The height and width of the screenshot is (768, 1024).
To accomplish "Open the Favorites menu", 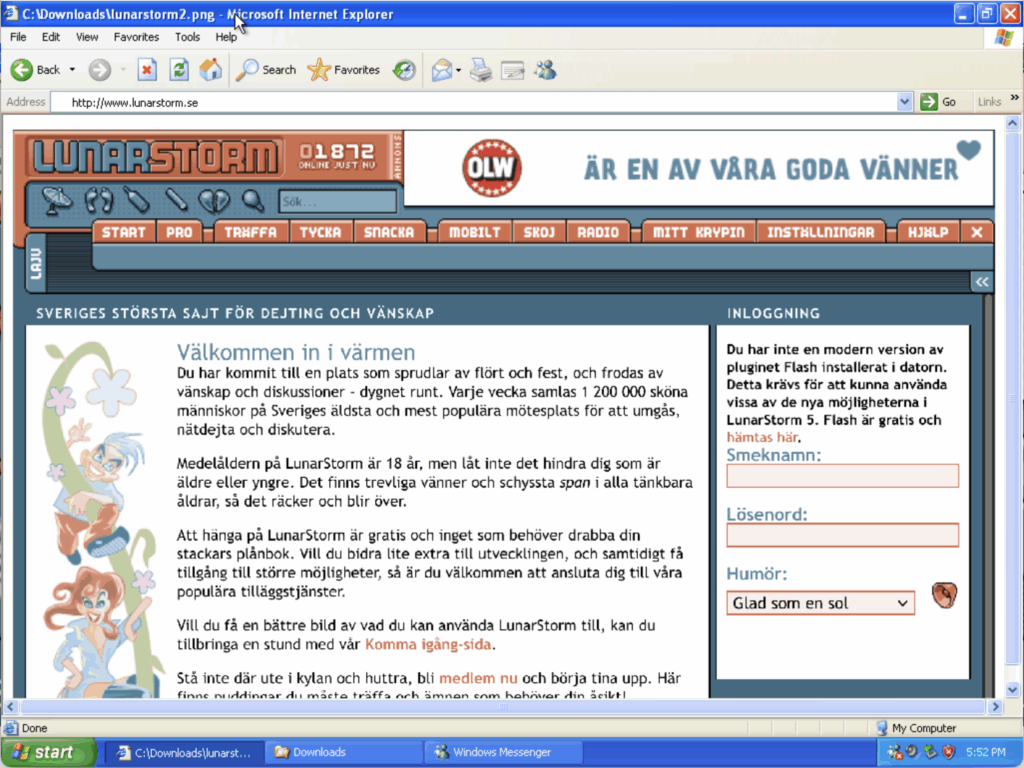I will tap(136, 37).
